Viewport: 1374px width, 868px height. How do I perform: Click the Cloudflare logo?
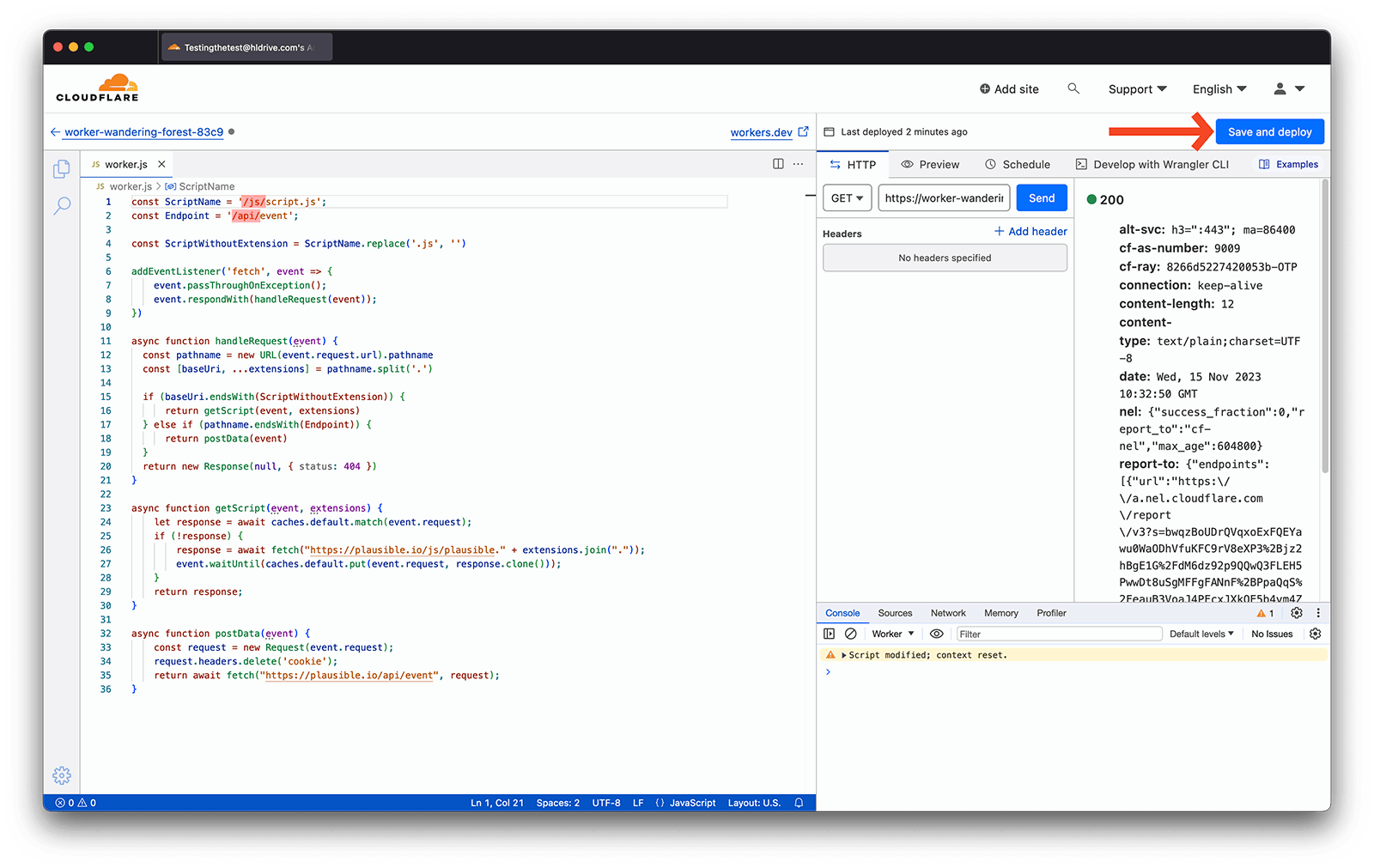pyautogui.click(x=97, y=88)
